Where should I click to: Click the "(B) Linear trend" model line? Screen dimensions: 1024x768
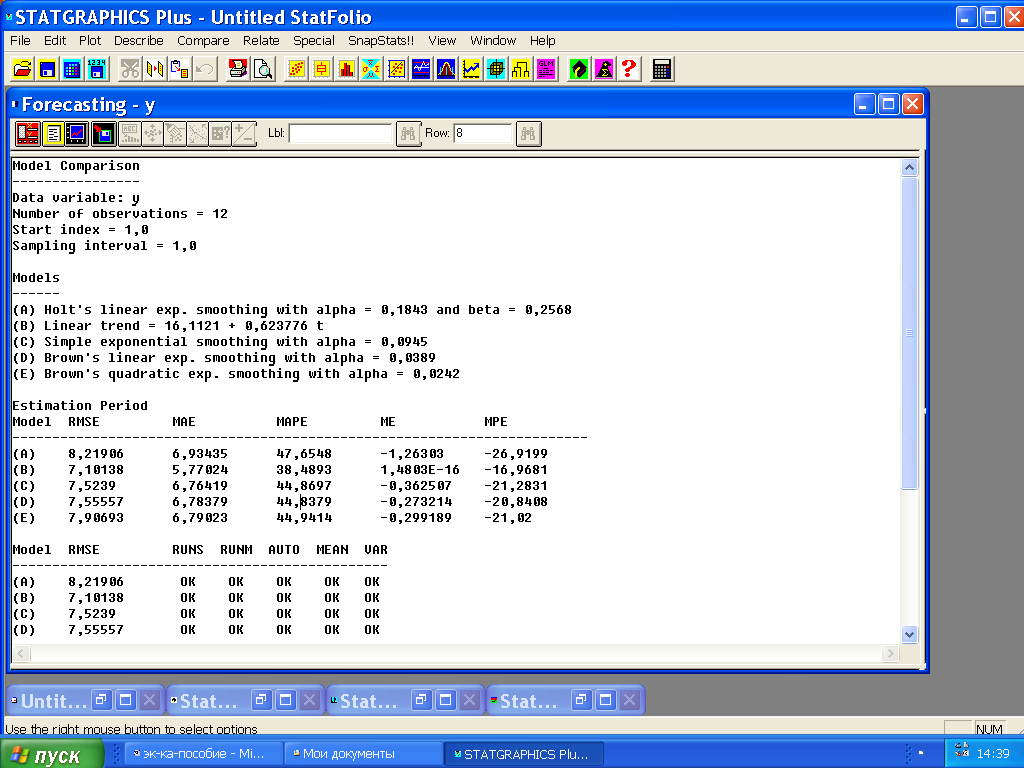click(168, 326)
